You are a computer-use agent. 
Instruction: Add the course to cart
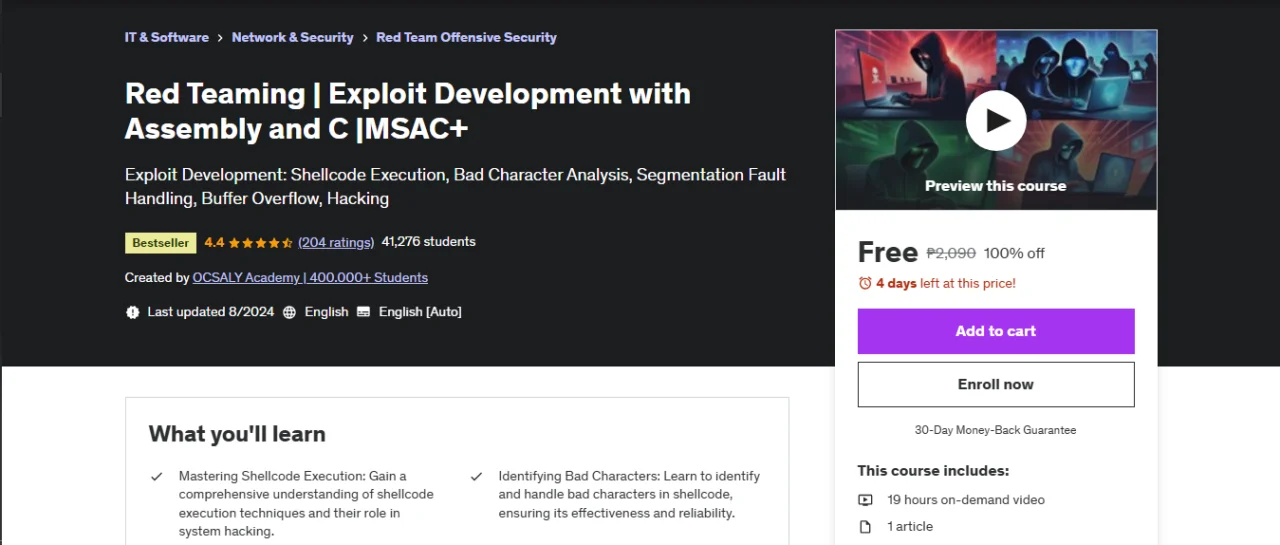[996, 331]
